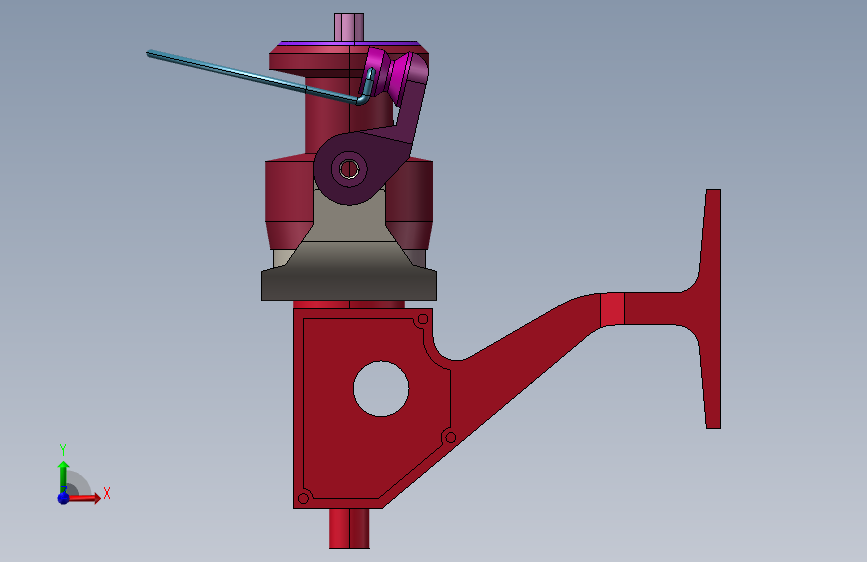Select the thin purple disc on the cap
Viewport: 867px width, 562px height.
349,43
